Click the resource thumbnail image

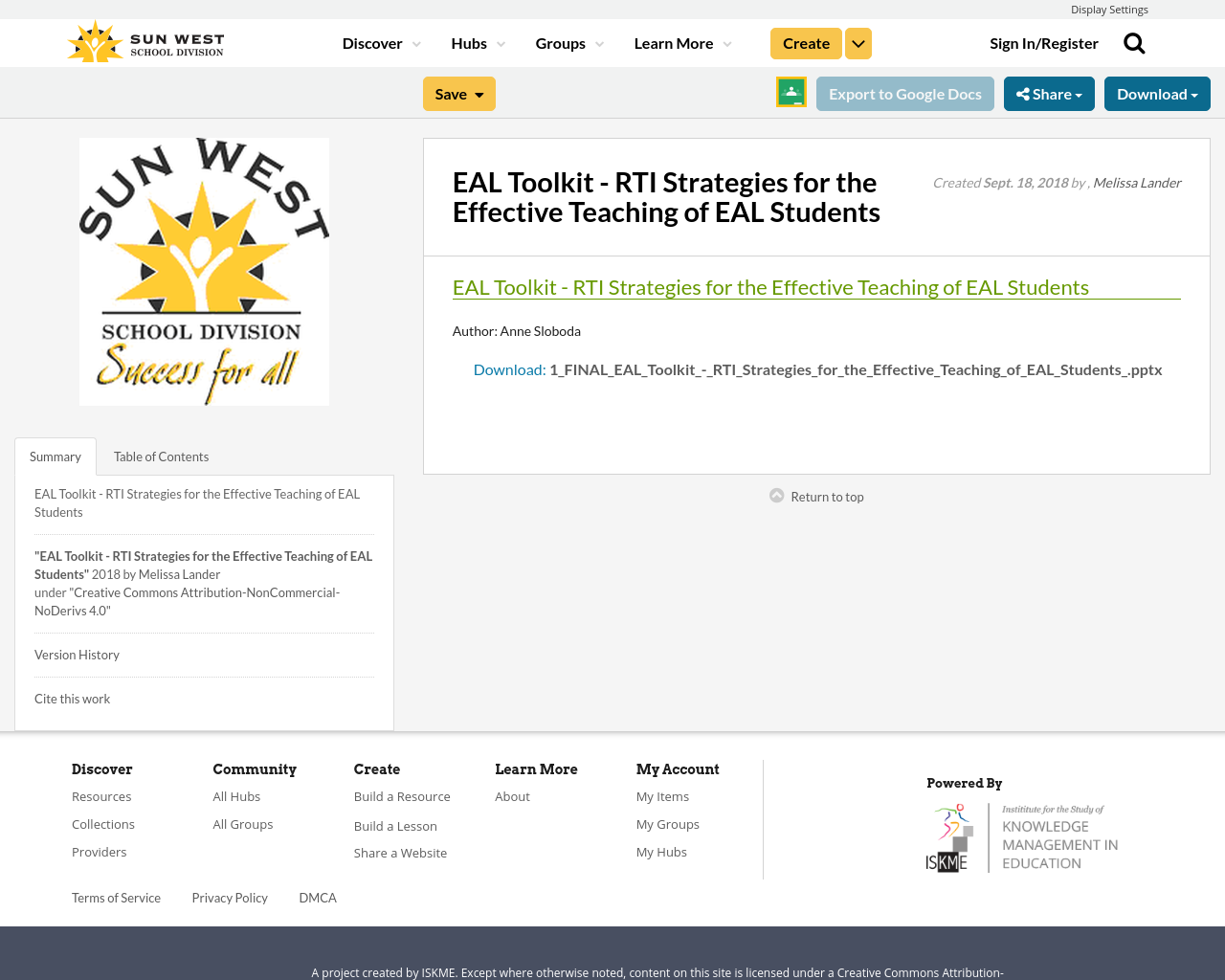[204, 272]
